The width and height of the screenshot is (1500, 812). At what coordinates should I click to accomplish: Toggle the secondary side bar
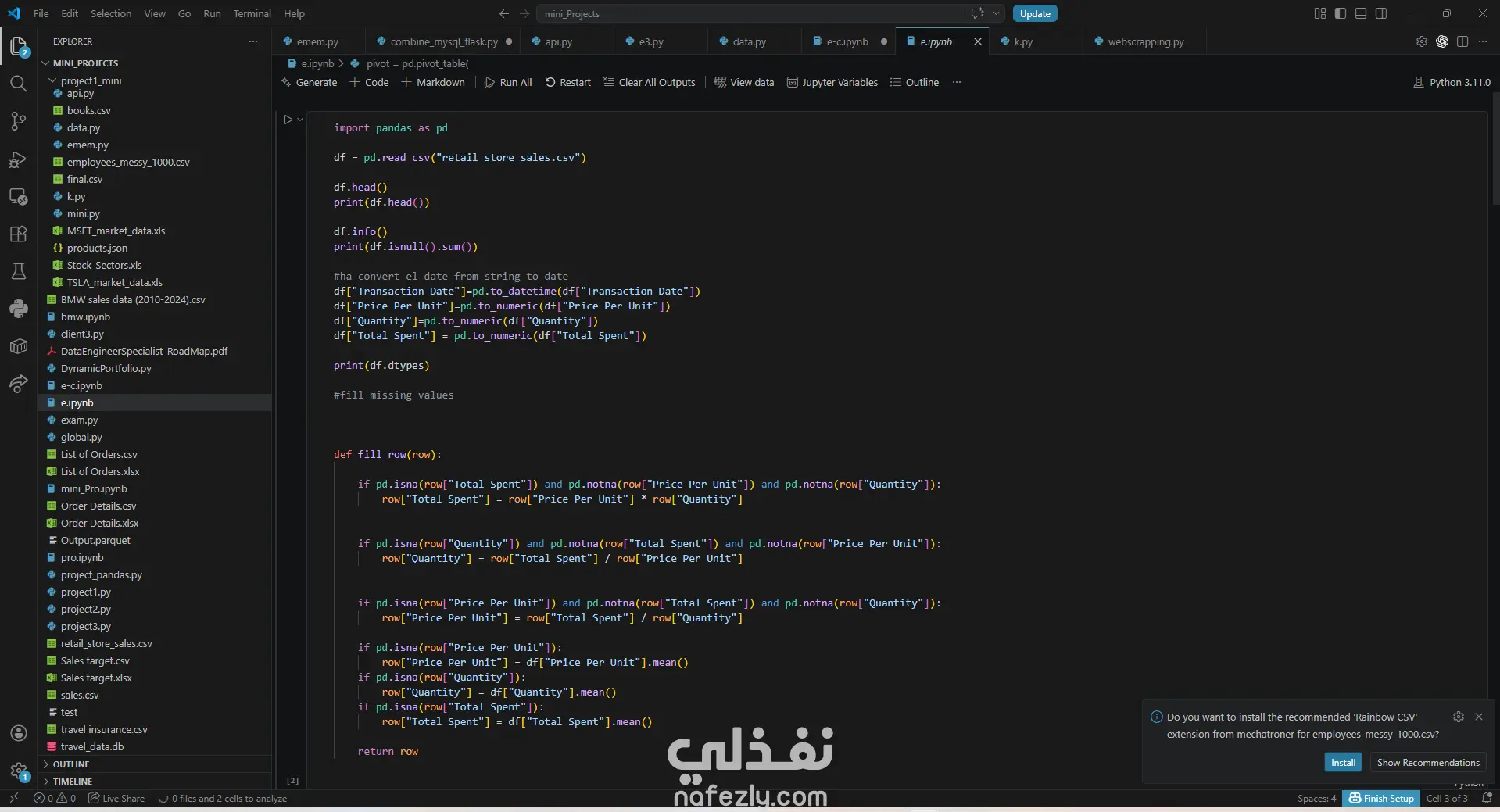tap(1381, 13)
